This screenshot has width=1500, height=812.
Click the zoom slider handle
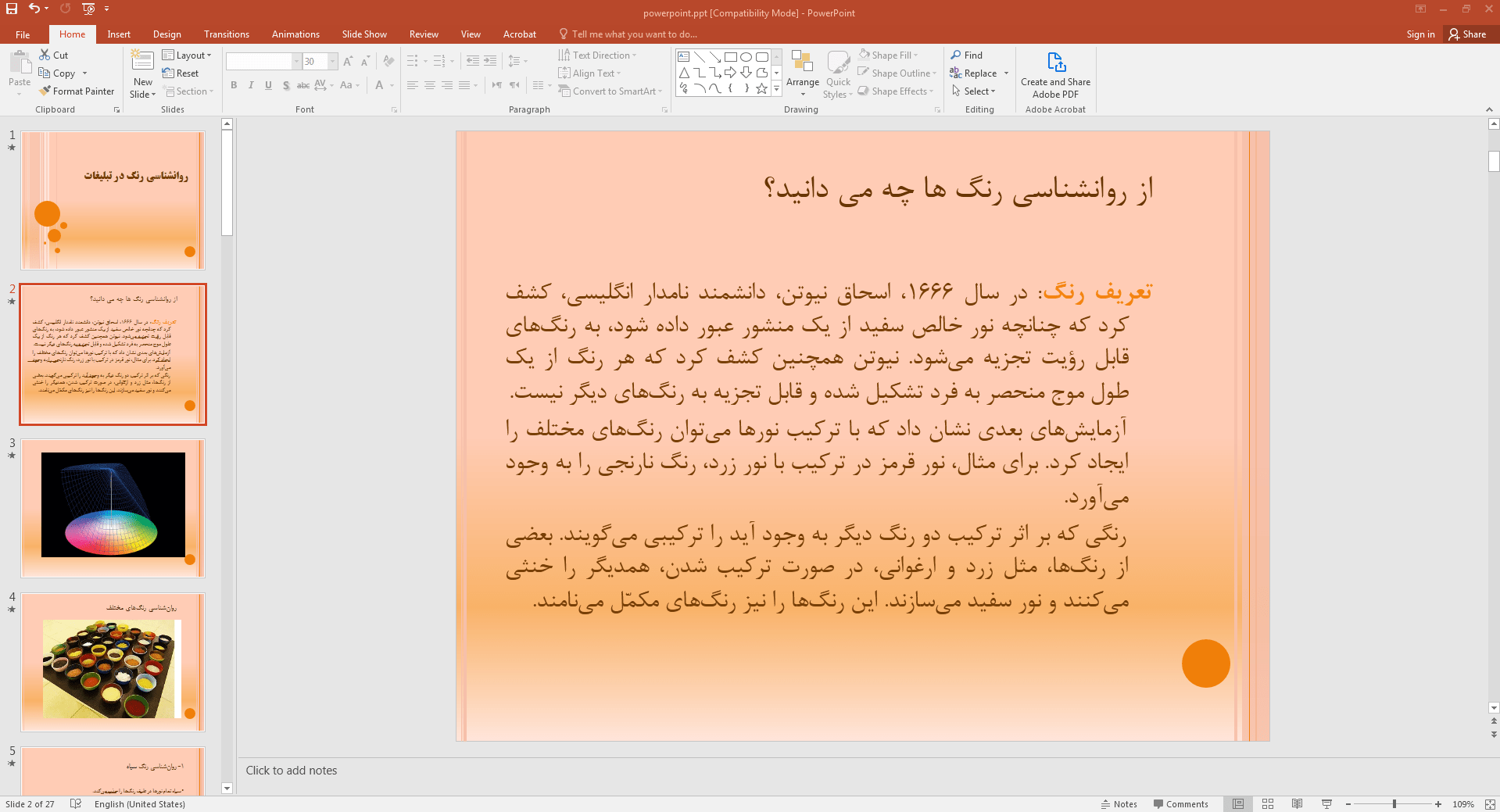(x=1394, y=803)
